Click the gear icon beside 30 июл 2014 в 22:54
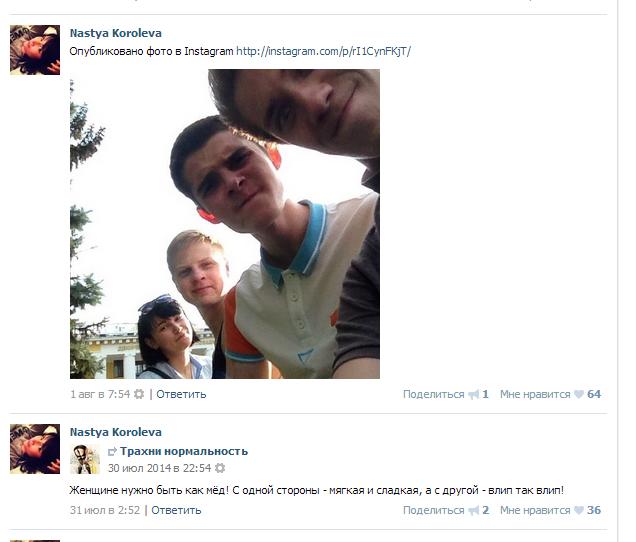 click(x=220, y=468)
